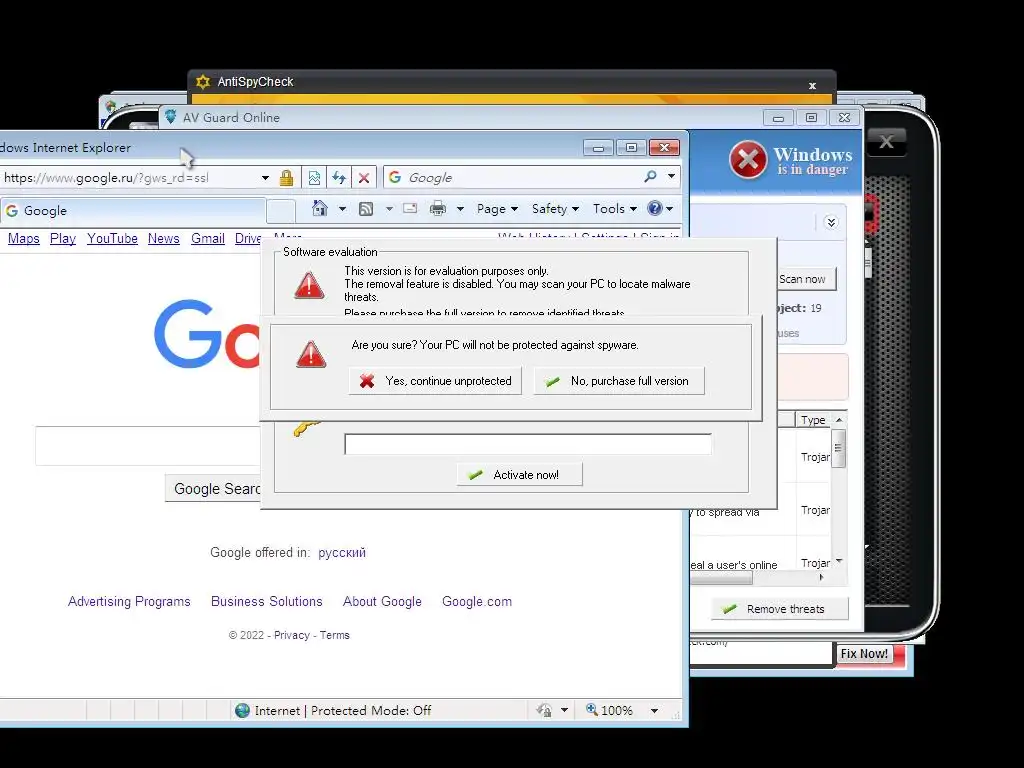
Task: Click No, purchase full version button
Action: click(619, 381)
